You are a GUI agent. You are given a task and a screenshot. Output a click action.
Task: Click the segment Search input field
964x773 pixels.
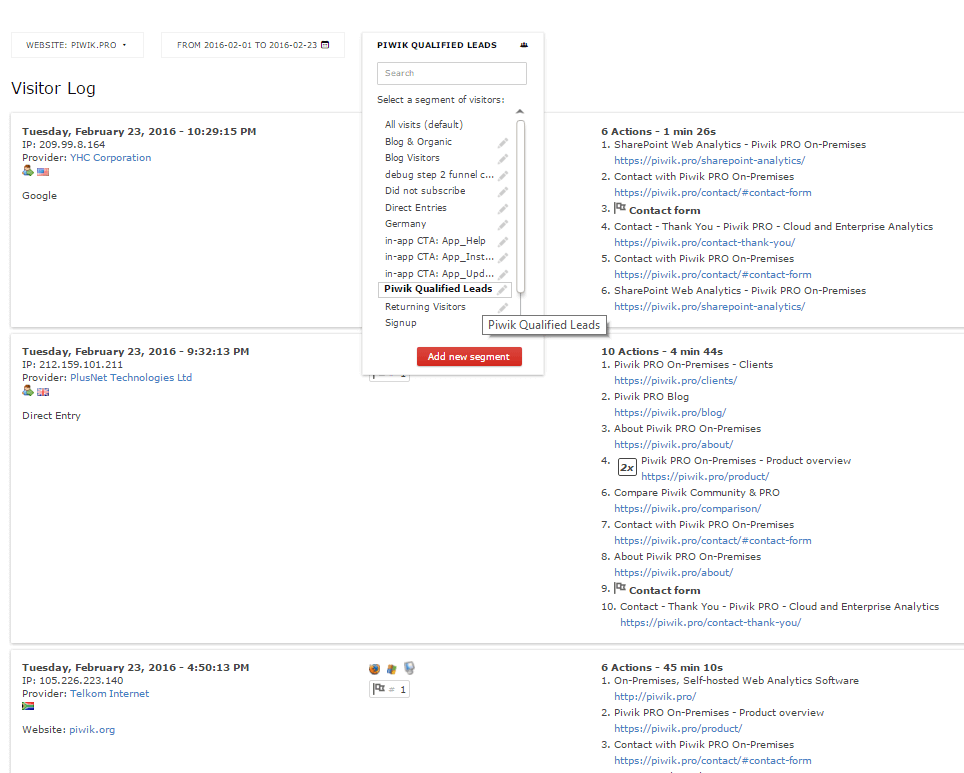pyautogui.click(x=451, y=73)
